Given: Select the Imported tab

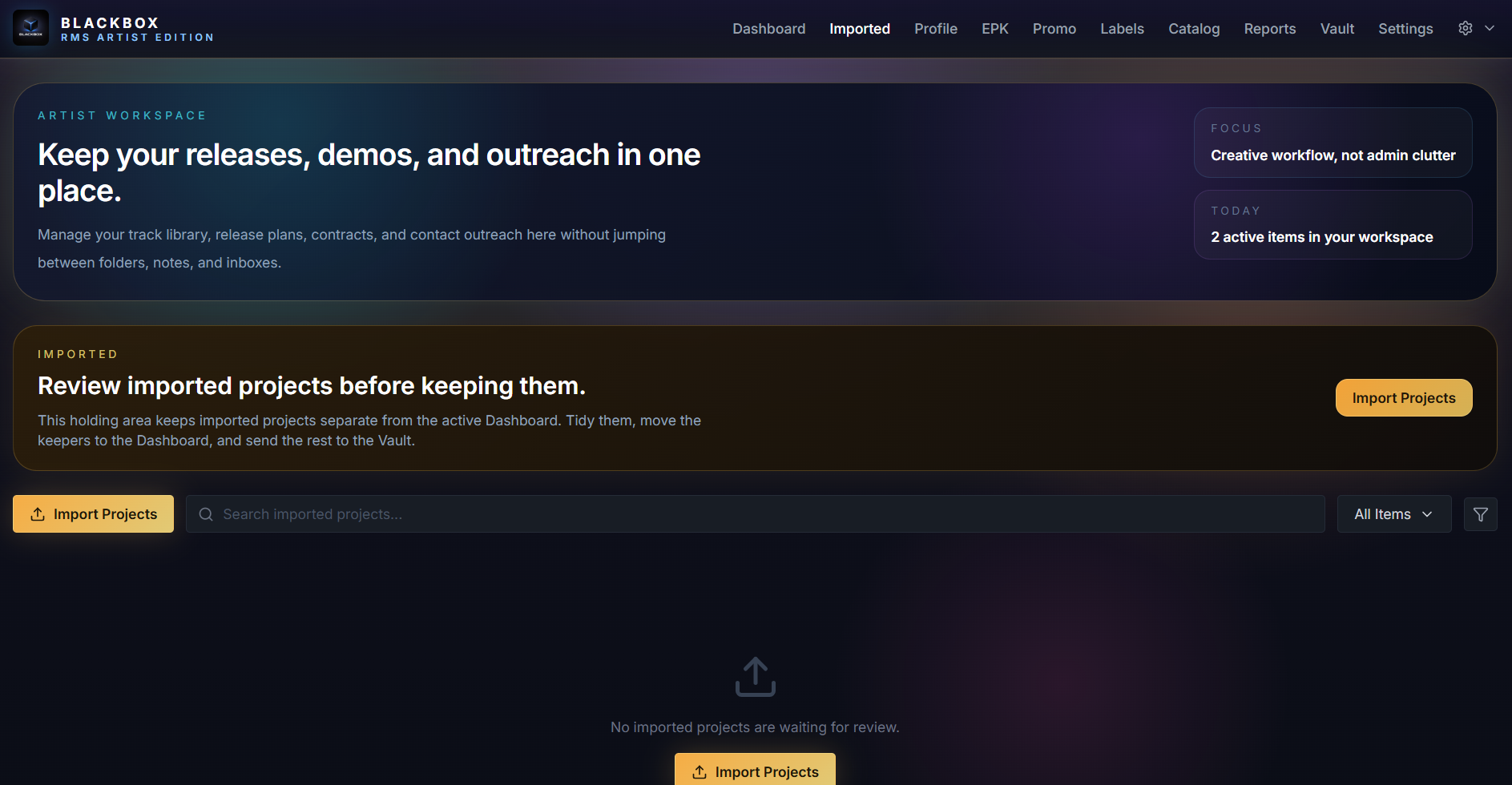Looking at the screenshot, I should click(x=860, y=28).
